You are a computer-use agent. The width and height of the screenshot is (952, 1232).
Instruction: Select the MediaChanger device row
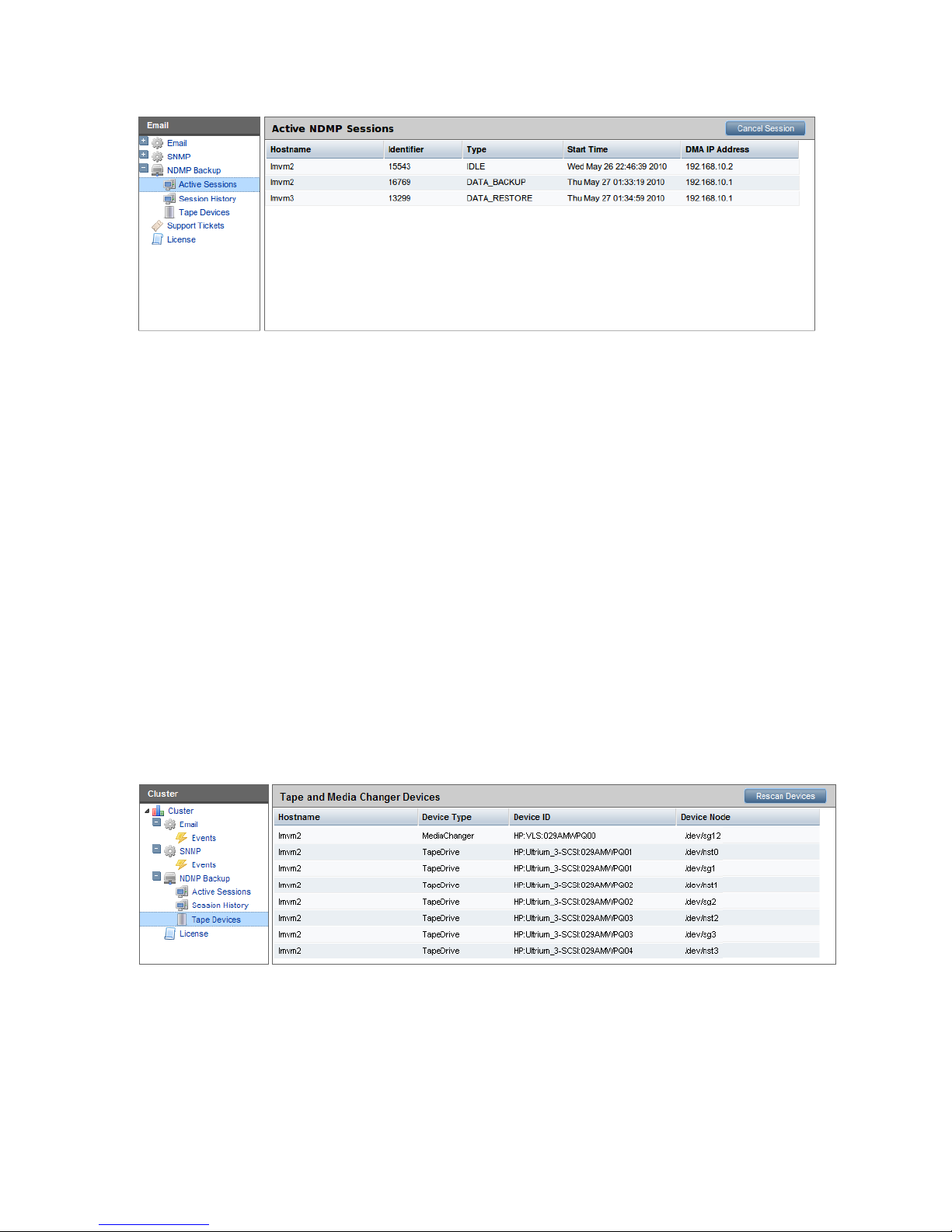tap(448, 836)
